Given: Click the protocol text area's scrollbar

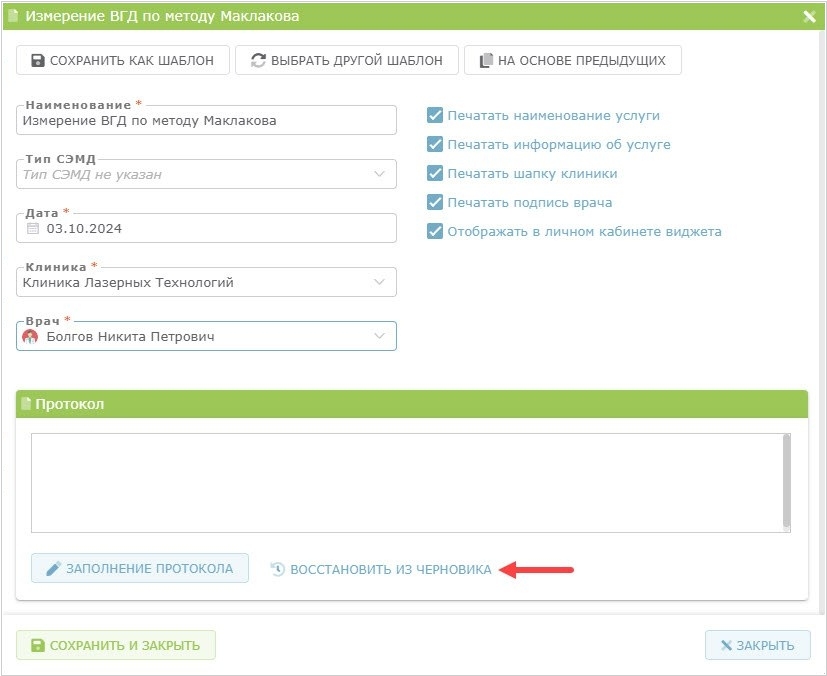Looking at the screenshot, I should pyautogui.click(x=786, y=482).
